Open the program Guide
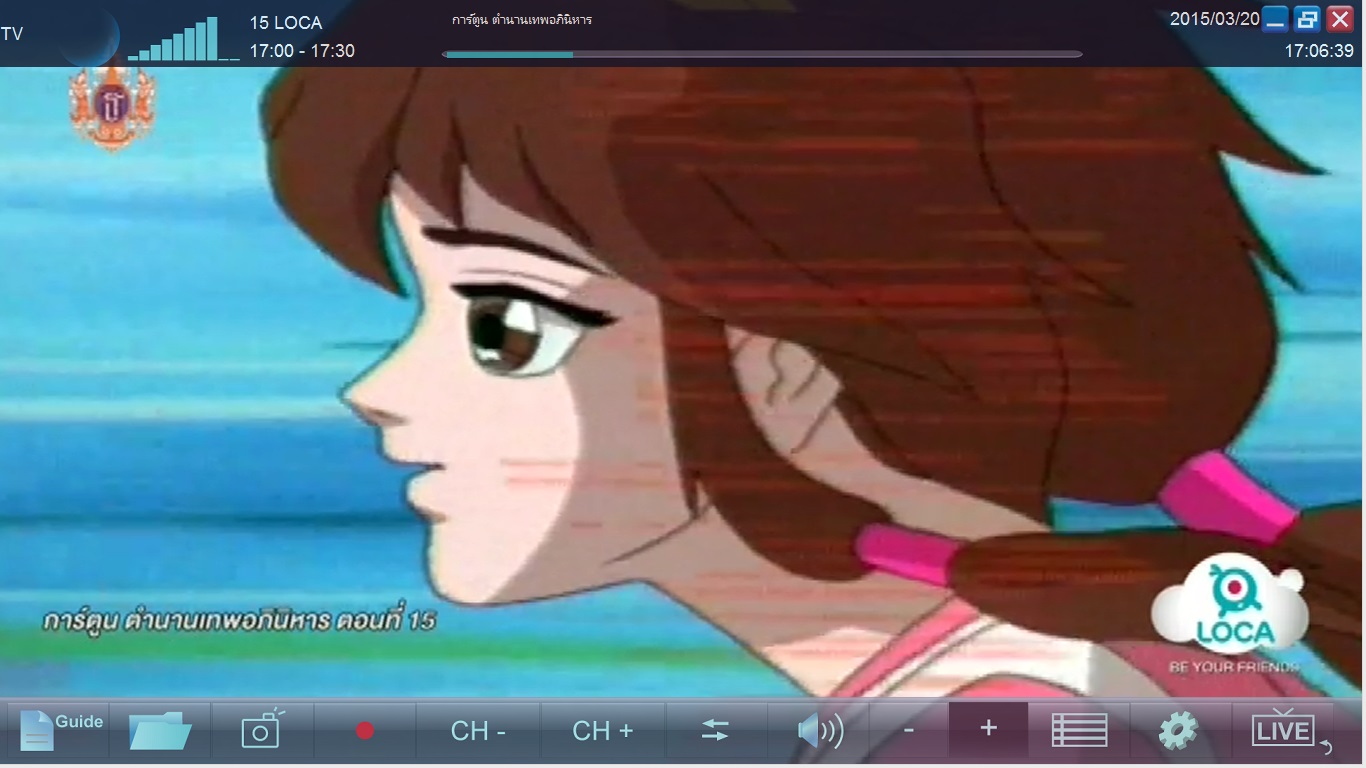Viewport: 1366px width, 768px height. [60, 731]
